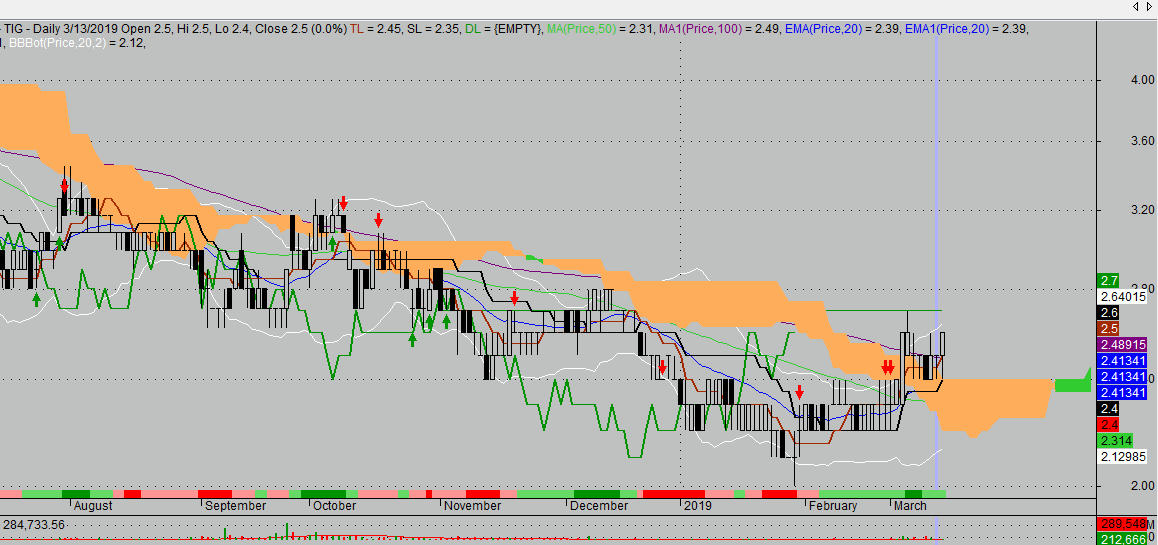Click the double red sell arrows before March

tap(887, 368)
